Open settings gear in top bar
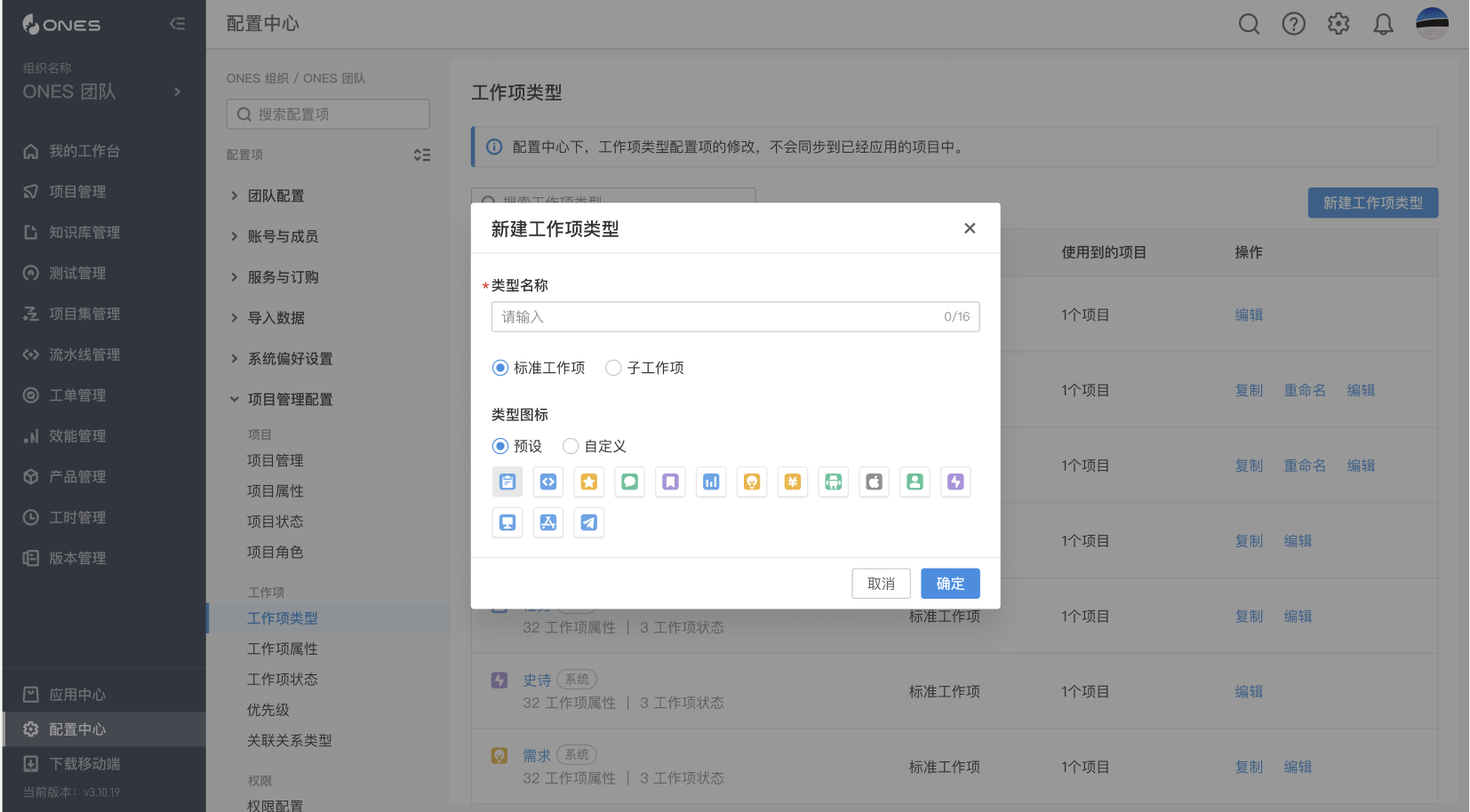The height and width of the screenshot is (812, 1470). click(x=1338, y=24)
